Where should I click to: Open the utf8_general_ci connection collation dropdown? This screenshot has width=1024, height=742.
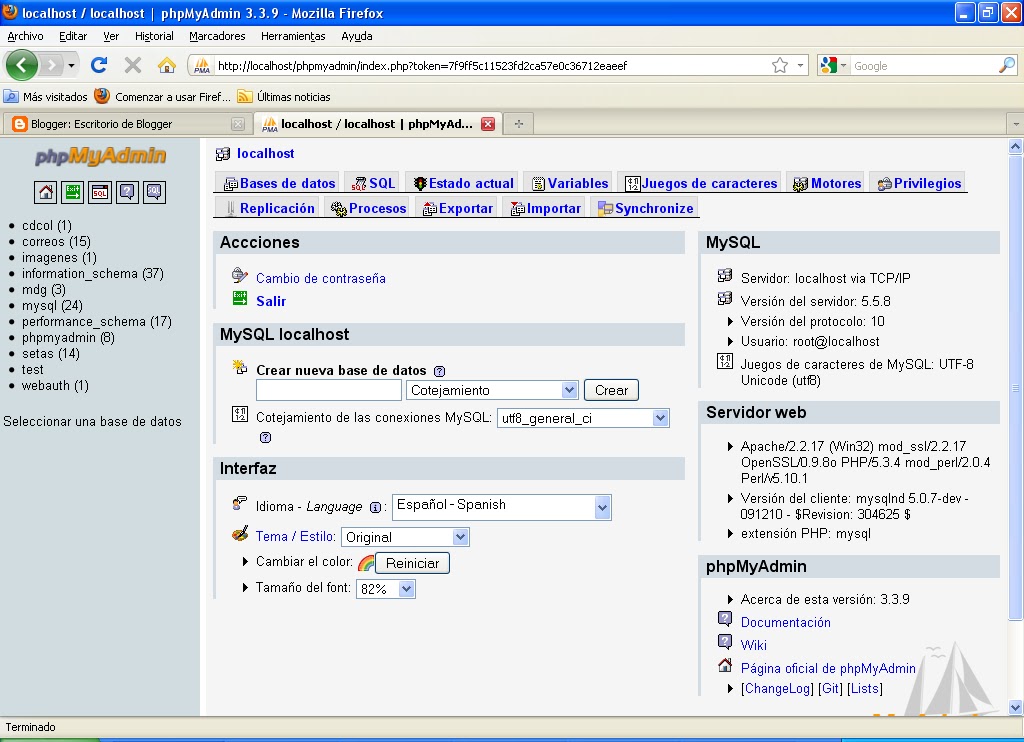tap(583, 418)
